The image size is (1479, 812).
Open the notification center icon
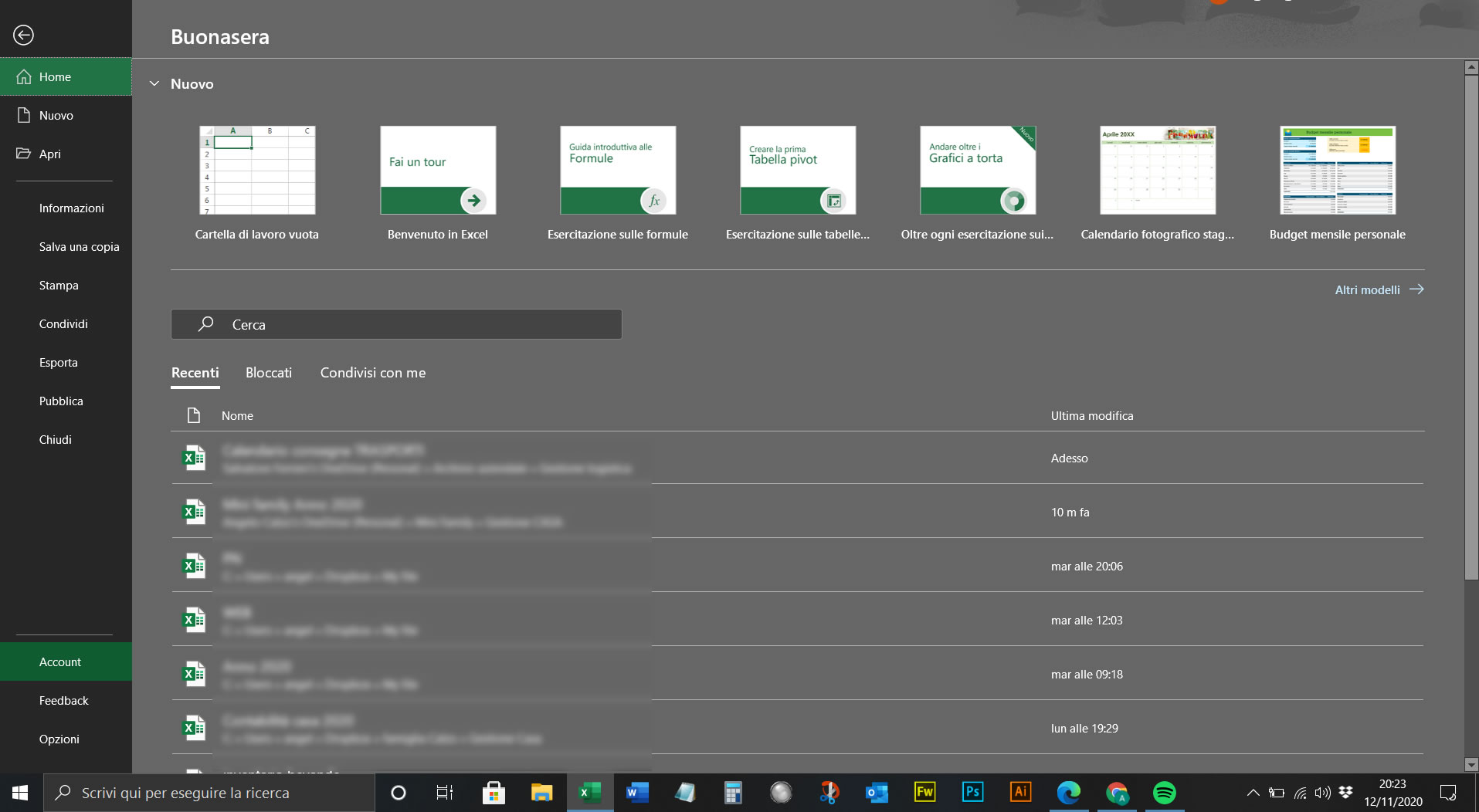1448,793
